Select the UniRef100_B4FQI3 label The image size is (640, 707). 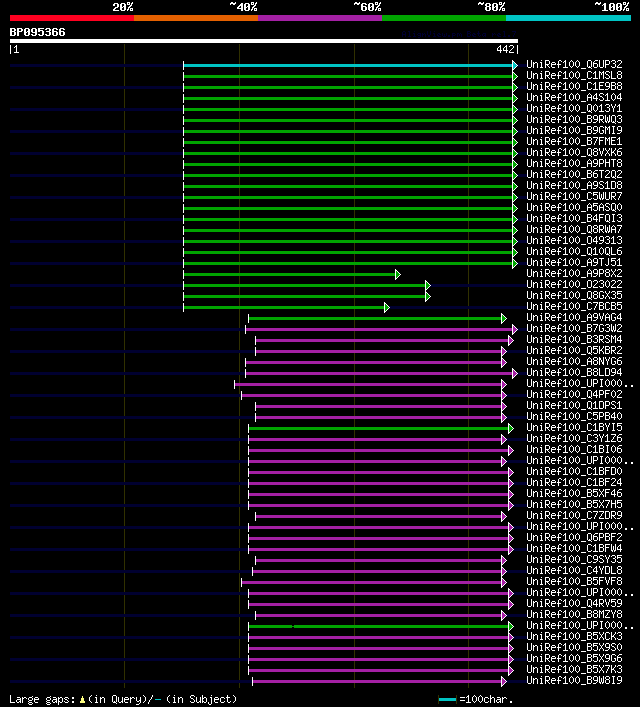pos(574,218)
